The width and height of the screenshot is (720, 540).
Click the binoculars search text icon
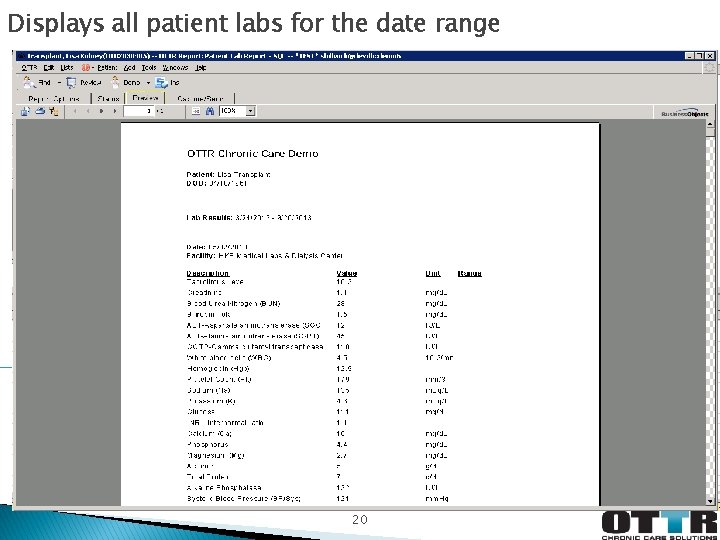pos(210,111)
